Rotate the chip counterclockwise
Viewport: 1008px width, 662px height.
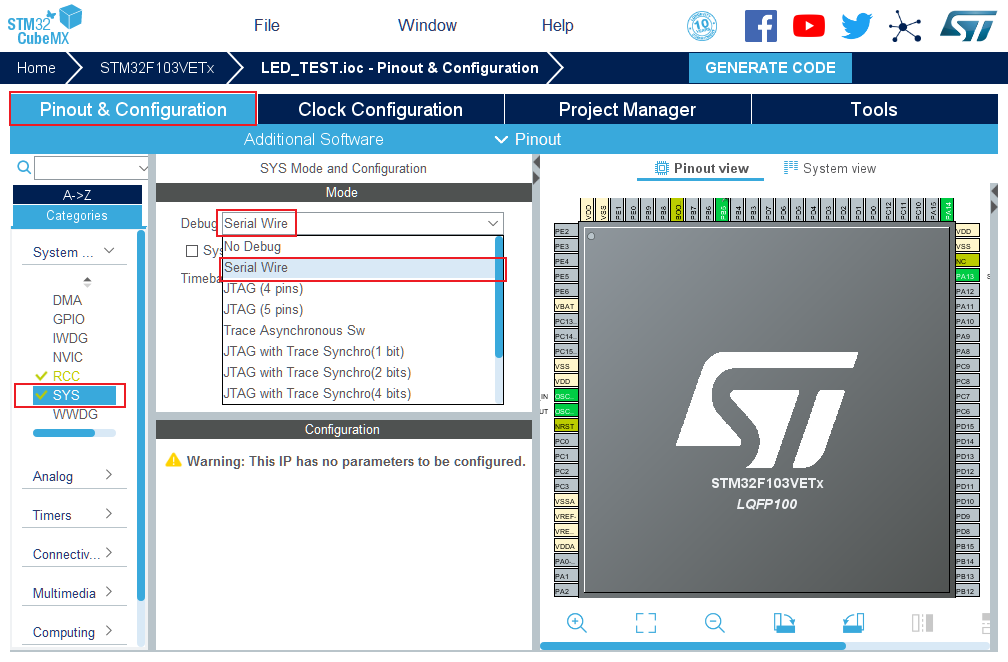tap(853, 623)
